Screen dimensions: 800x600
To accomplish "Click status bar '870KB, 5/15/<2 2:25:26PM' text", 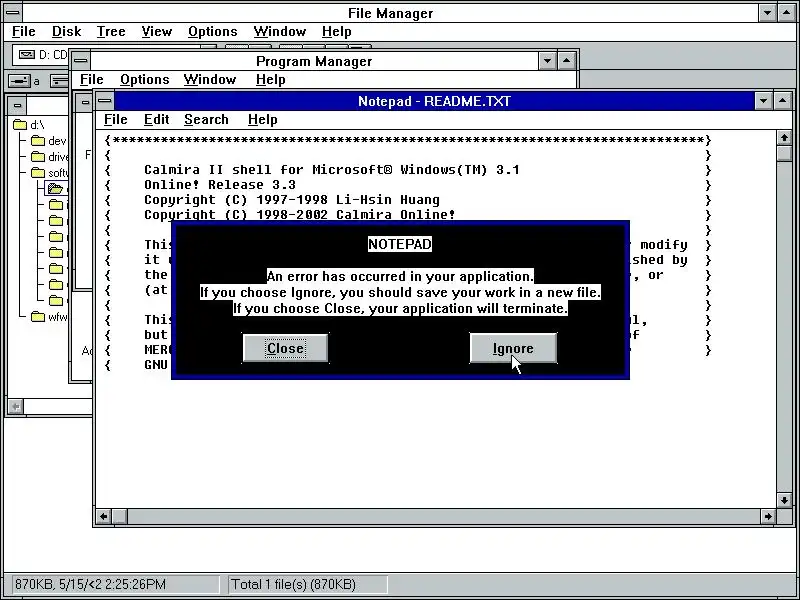I will click(90, 584).
